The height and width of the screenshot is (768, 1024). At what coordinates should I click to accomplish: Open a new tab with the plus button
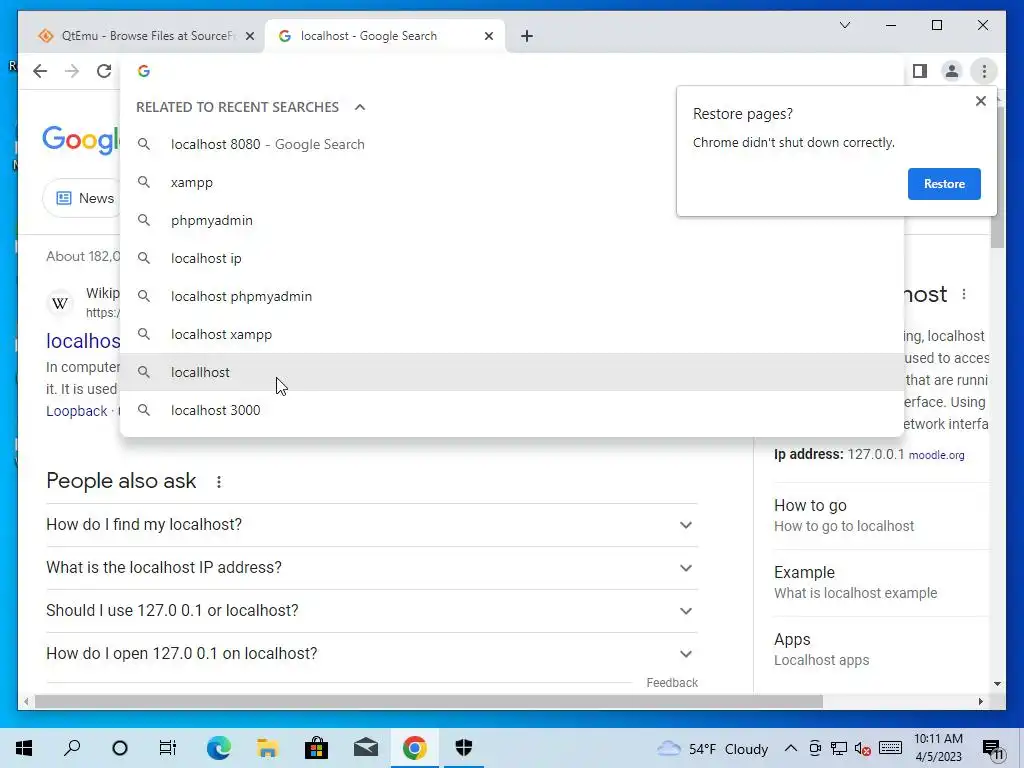pos(527,36)
